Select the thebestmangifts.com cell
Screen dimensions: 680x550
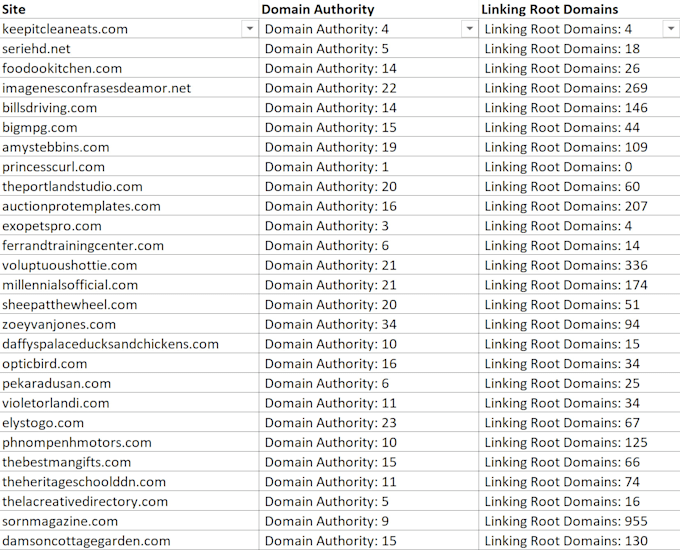point(129,462)
